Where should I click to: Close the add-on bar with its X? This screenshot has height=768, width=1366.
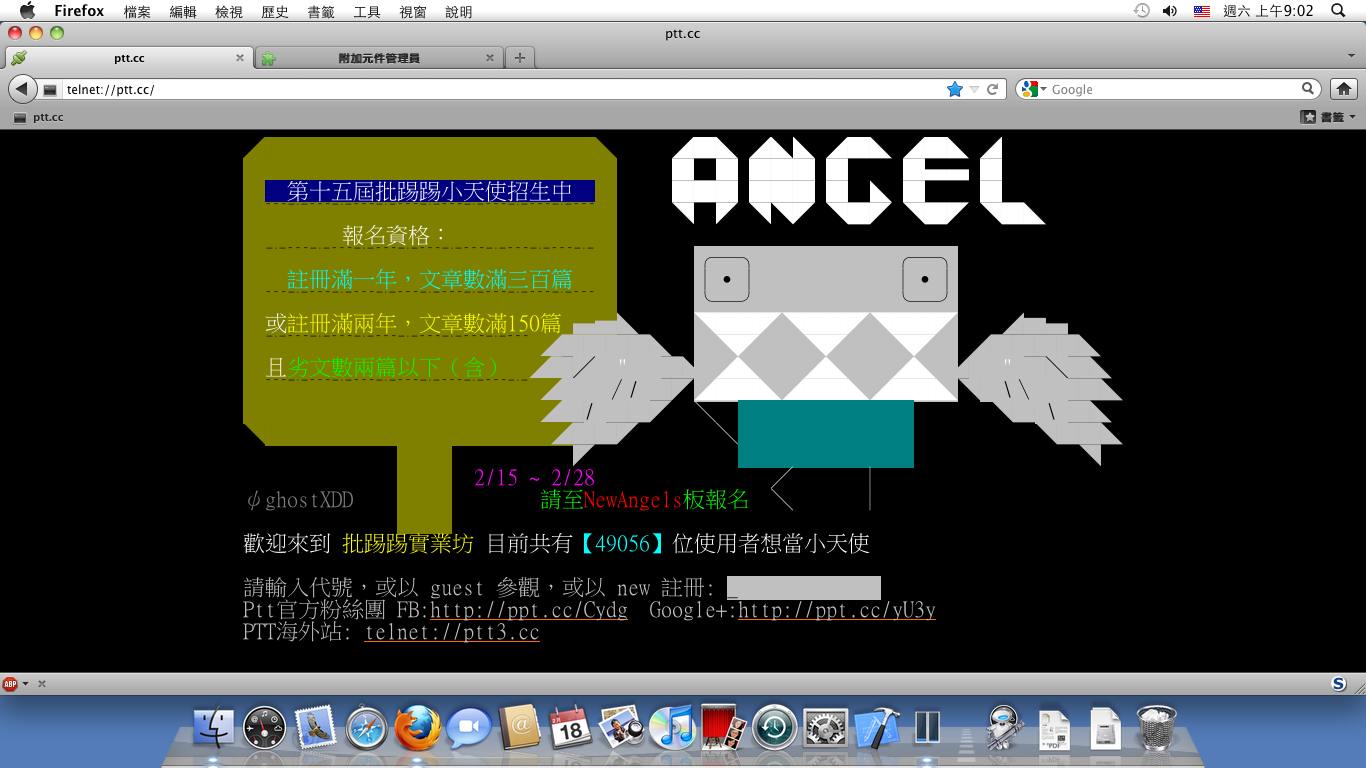pos(42,684)
